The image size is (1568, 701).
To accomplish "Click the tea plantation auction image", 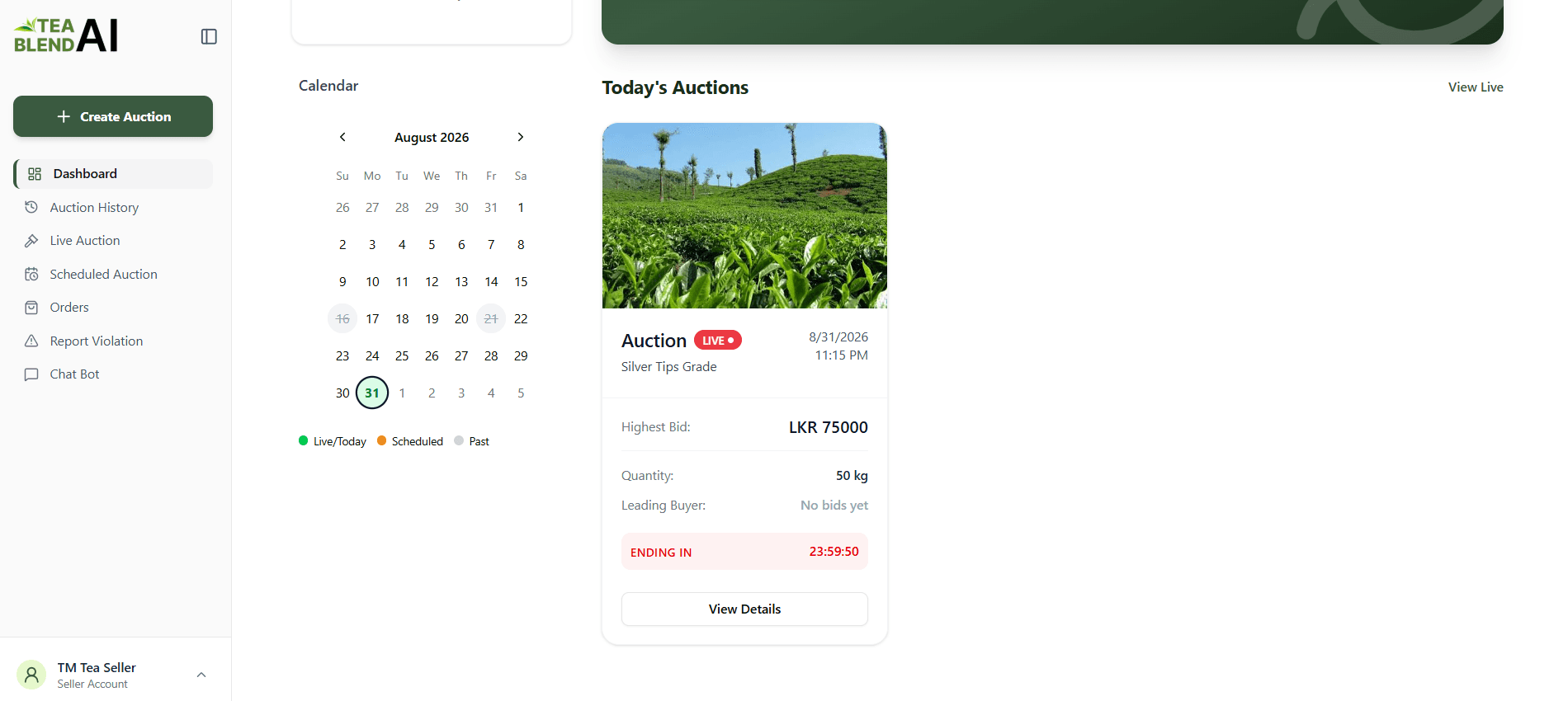I will tap(744, 215).
